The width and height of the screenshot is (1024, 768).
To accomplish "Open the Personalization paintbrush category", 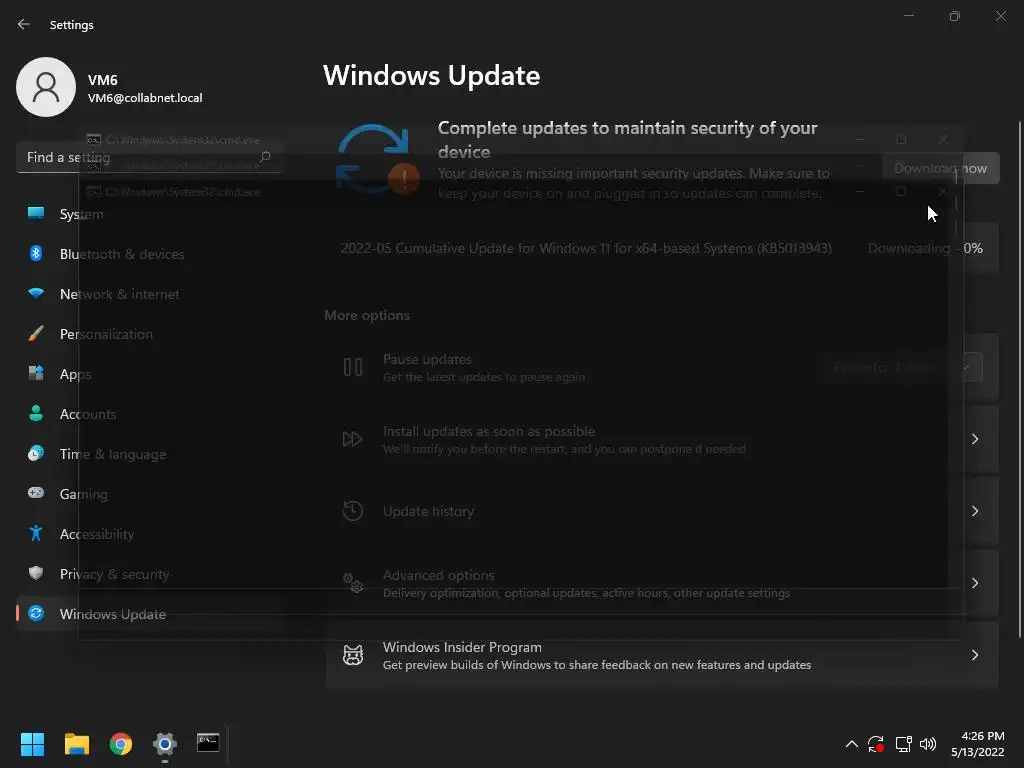I will 149,334.
